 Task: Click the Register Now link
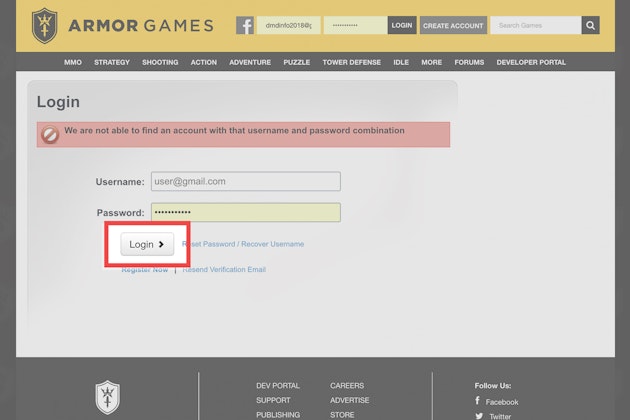pyautogui.click(x=145, y=270)
